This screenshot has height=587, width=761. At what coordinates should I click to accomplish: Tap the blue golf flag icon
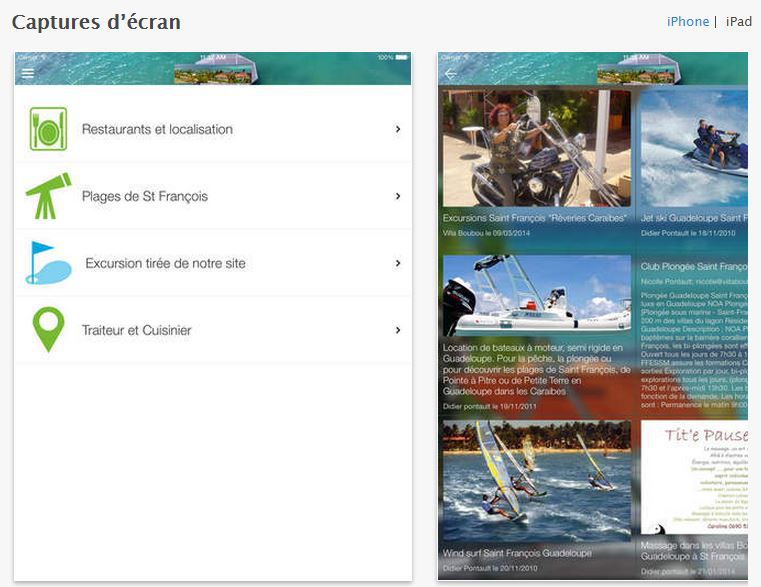(x=48, y=263)
